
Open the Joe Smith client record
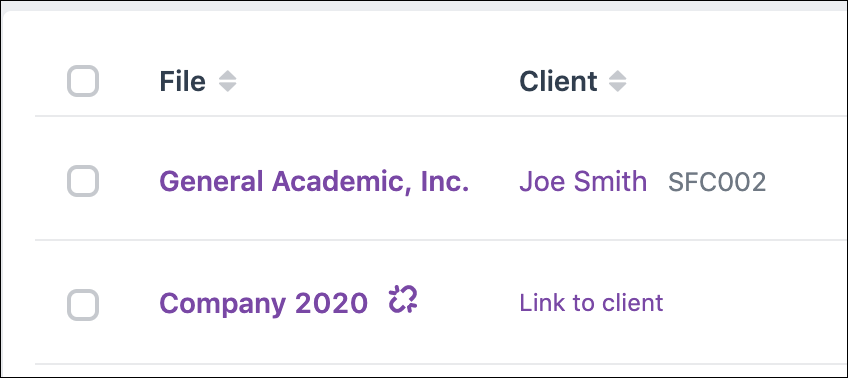(583, 182)
